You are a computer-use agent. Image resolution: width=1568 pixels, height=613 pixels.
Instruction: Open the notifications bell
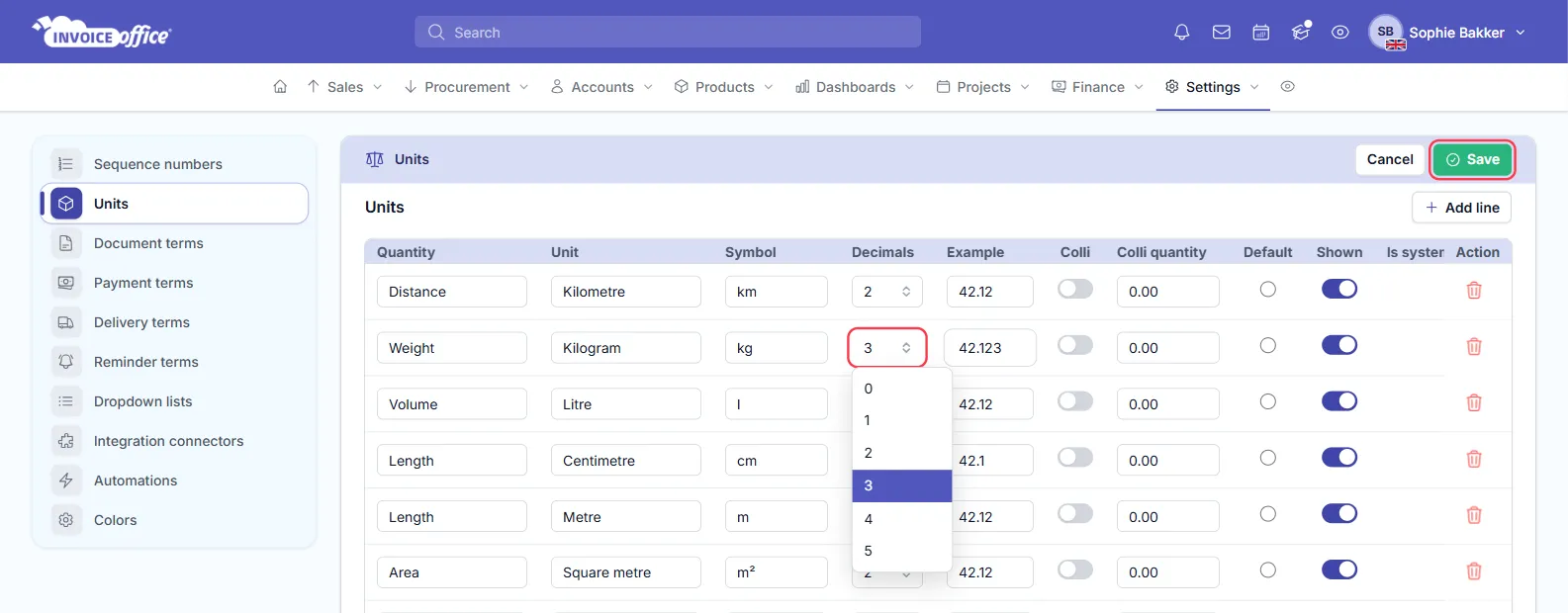[x=1181, y=33]
